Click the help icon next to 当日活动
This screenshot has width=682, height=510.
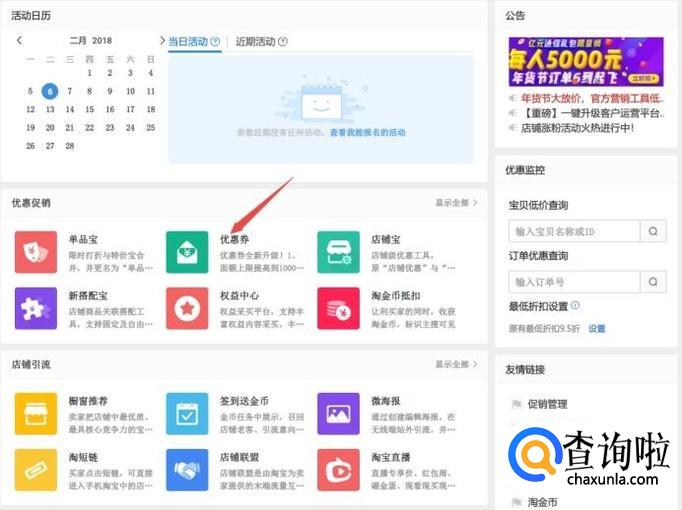tap(215, 42)
